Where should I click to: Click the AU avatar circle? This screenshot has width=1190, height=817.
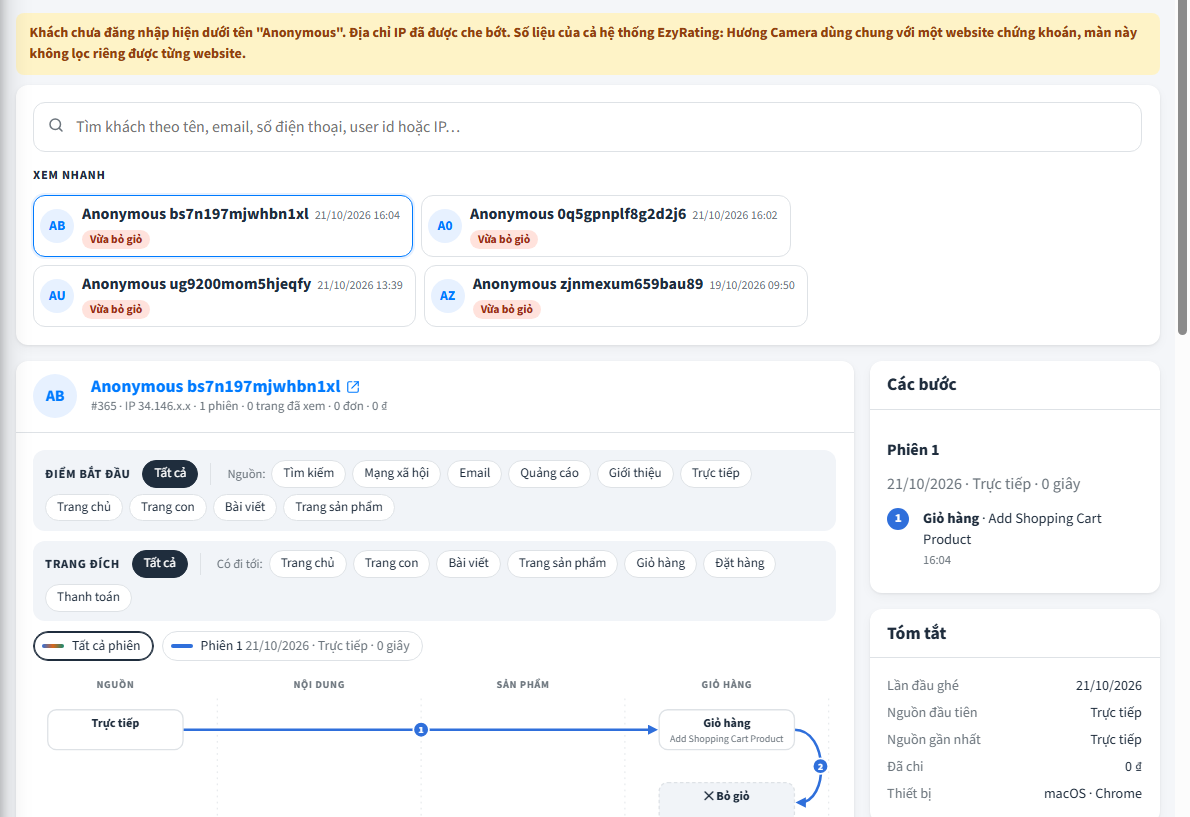tap(57, 296)
